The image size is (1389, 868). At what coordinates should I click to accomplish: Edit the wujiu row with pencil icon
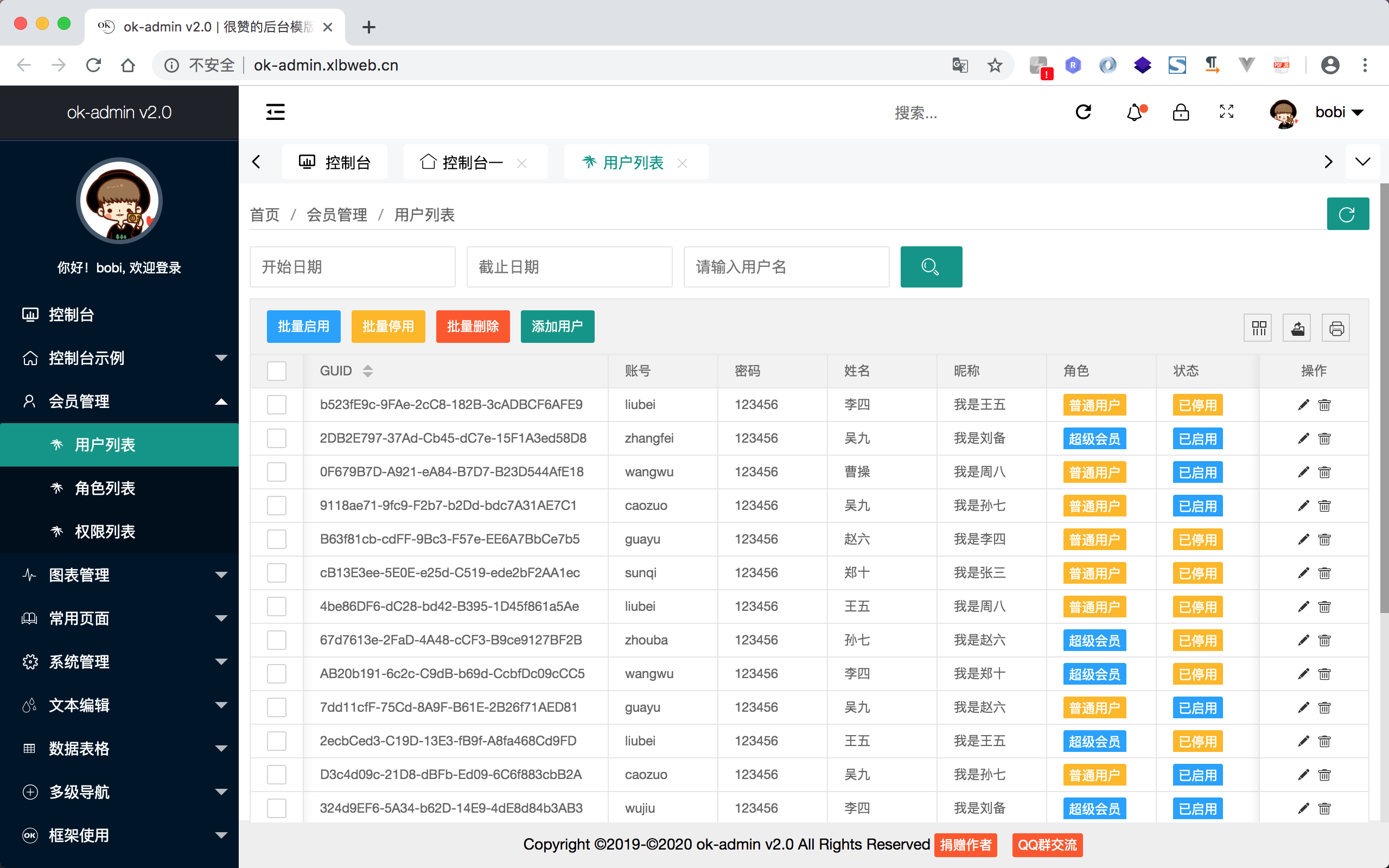point(1303,808)
